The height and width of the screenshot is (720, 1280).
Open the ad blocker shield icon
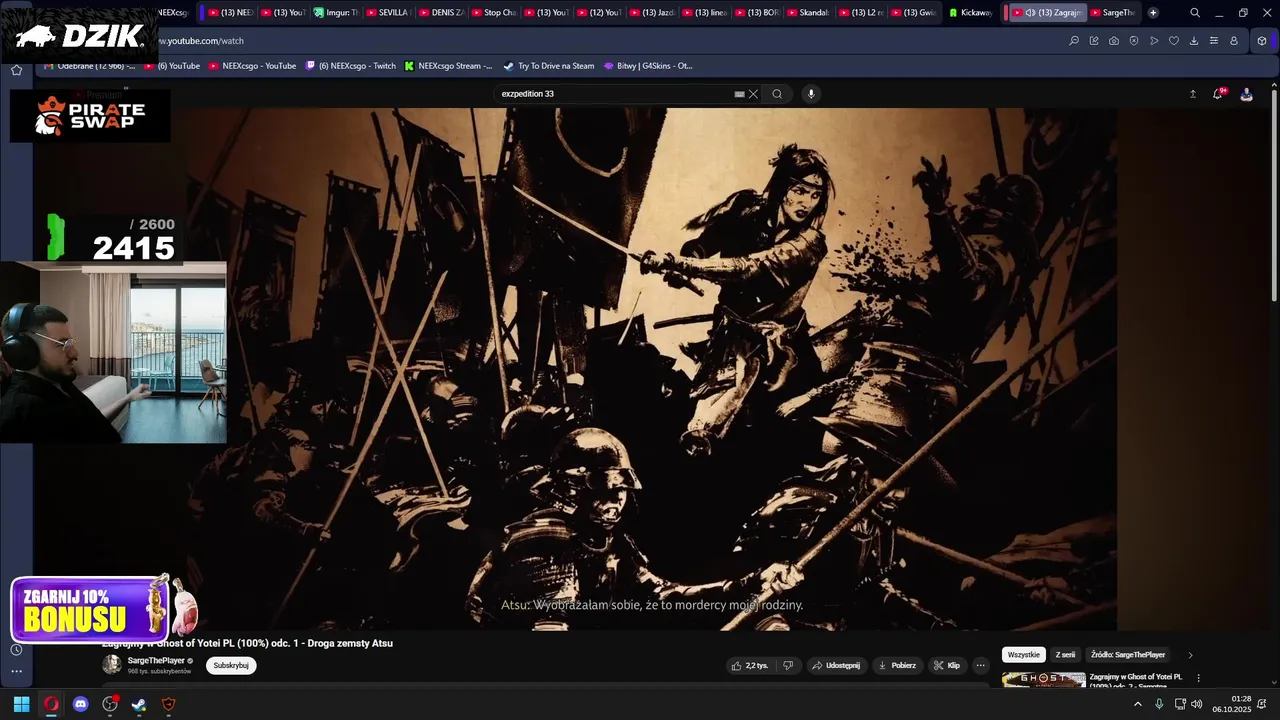click(1134, 41)
